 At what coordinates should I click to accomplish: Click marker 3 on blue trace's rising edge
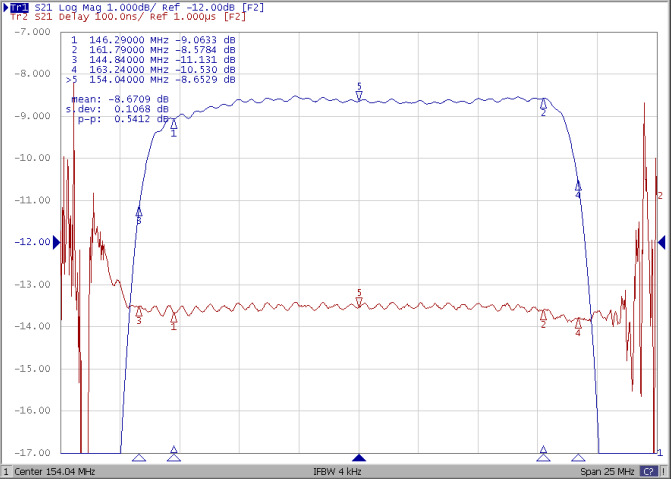[x=139, y=211]
